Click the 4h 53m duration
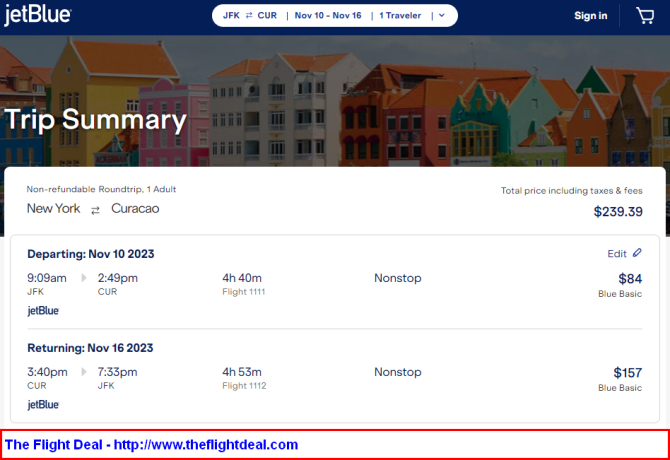The height and width of the screenshot is (460, 670). 242,372
